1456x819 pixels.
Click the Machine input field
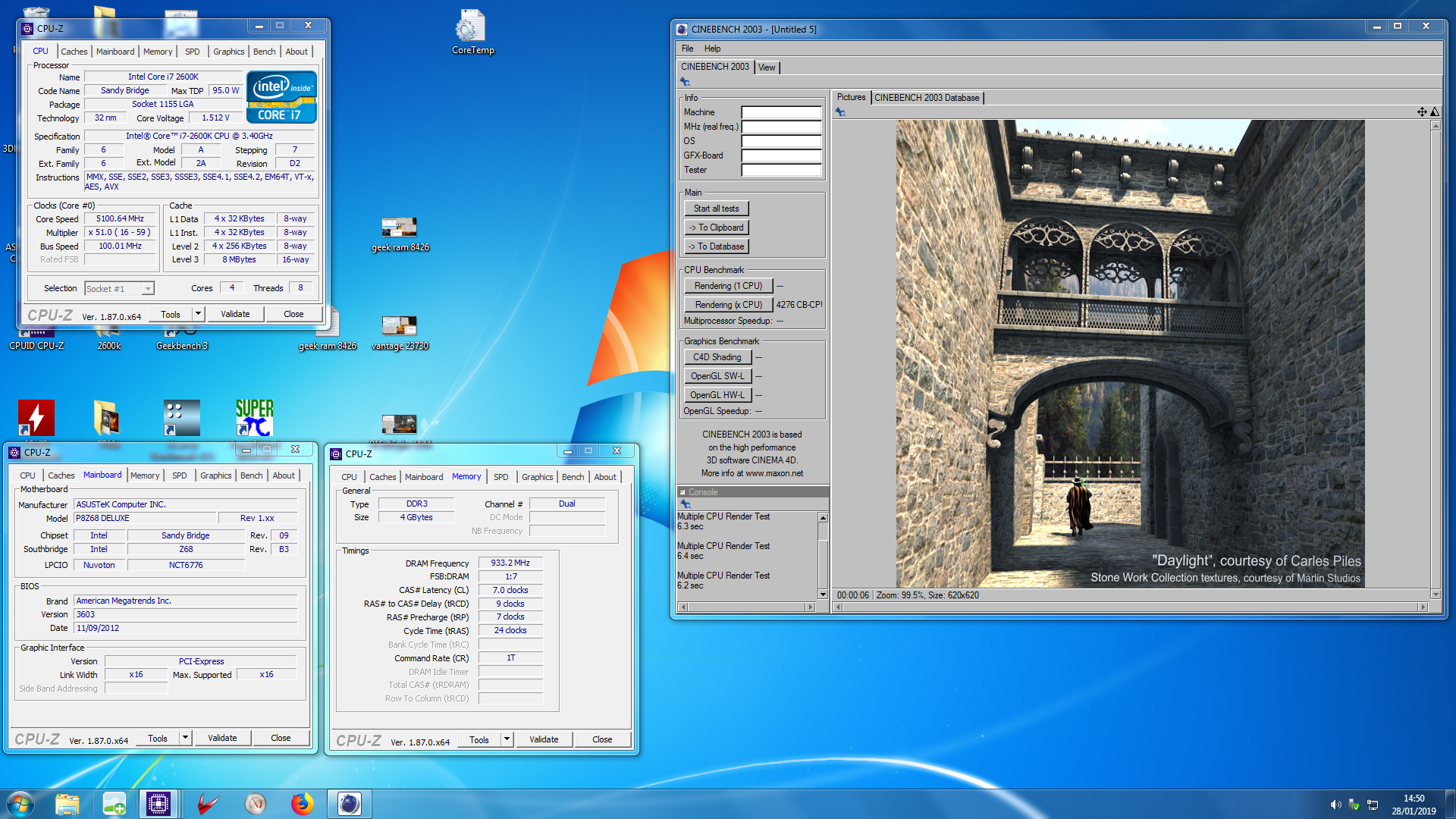(781, 112)
